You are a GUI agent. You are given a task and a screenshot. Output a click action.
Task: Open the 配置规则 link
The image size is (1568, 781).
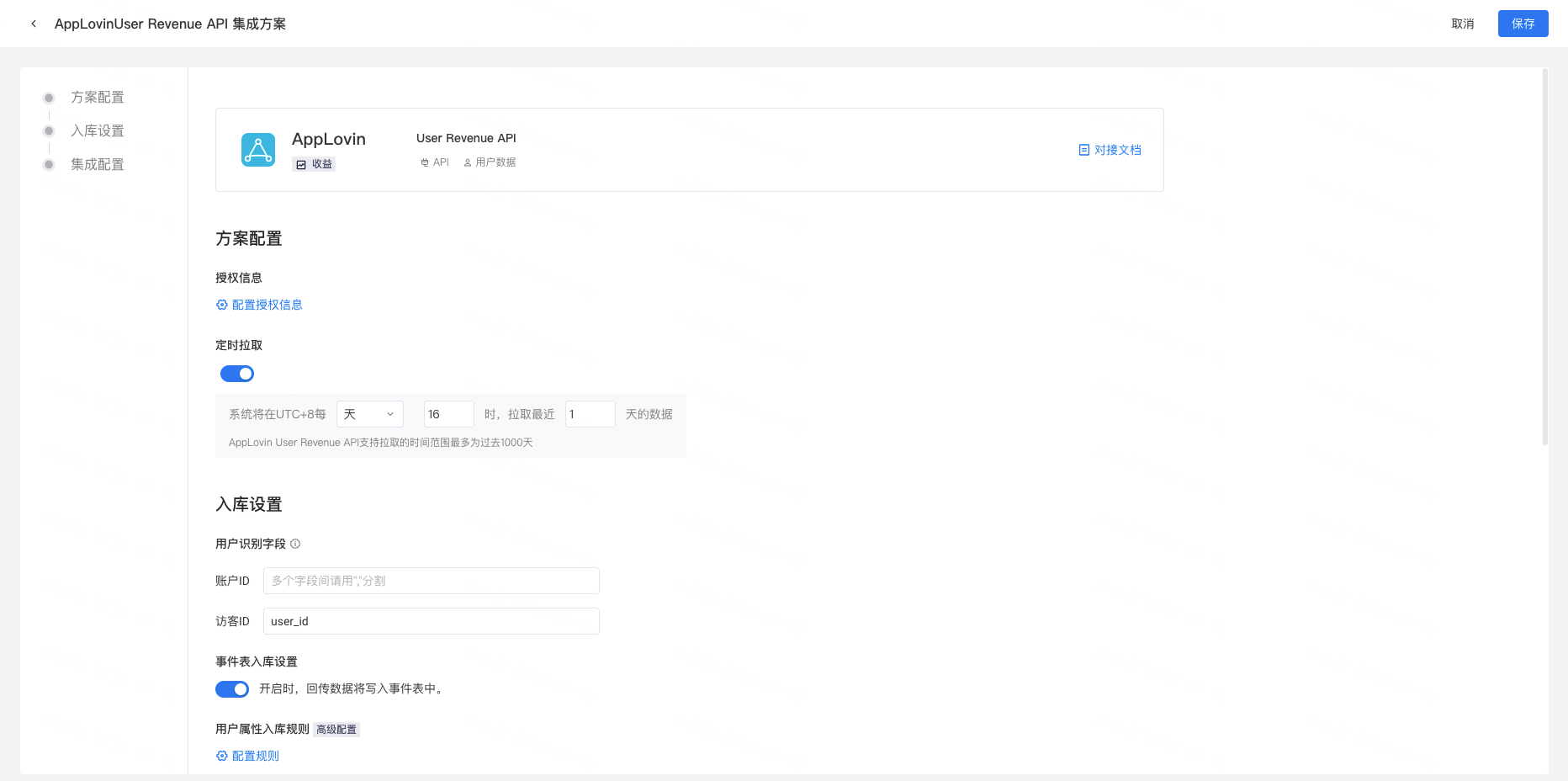coord(247,756)
